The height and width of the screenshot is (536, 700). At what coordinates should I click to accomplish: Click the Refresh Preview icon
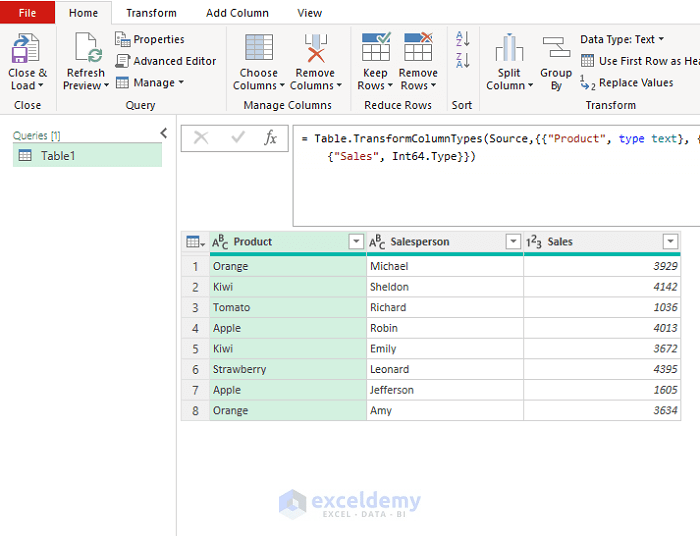[88, 47]
